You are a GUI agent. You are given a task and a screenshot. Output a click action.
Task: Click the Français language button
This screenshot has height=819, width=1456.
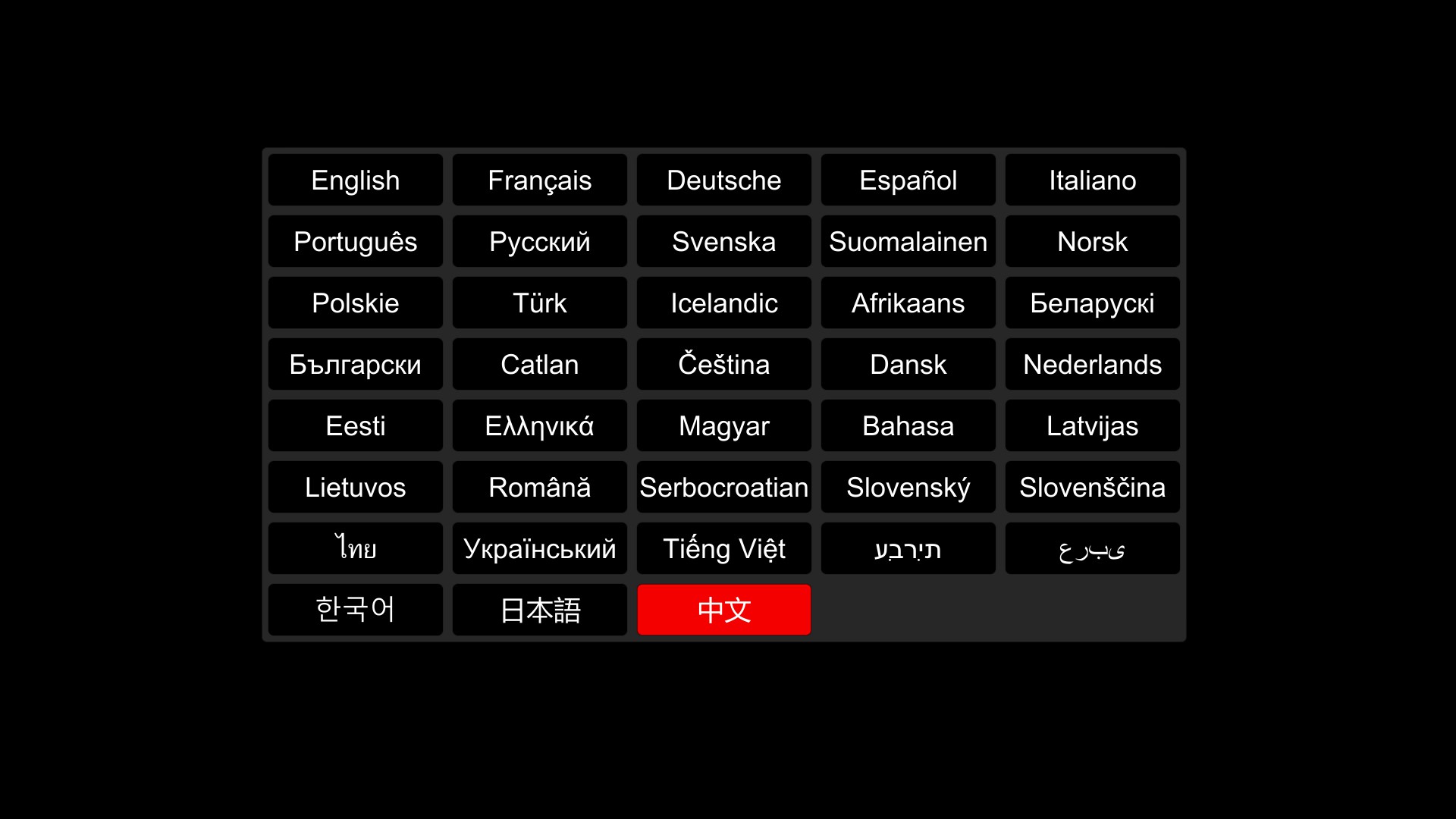[x=540, y=180]
